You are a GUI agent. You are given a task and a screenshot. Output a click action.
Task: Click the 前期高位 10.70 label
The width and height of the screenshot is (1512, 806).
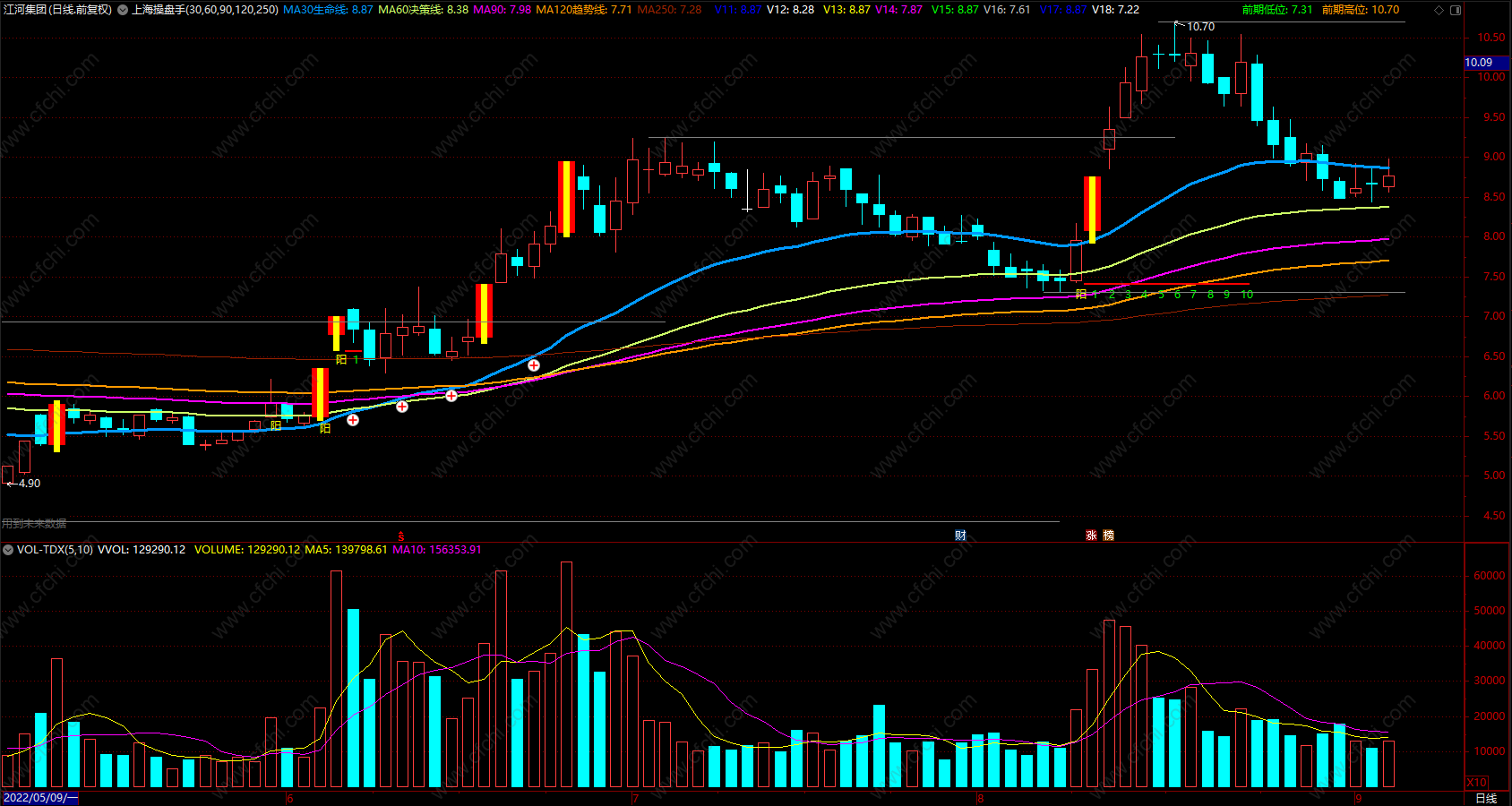click(x=1360, y=10)
